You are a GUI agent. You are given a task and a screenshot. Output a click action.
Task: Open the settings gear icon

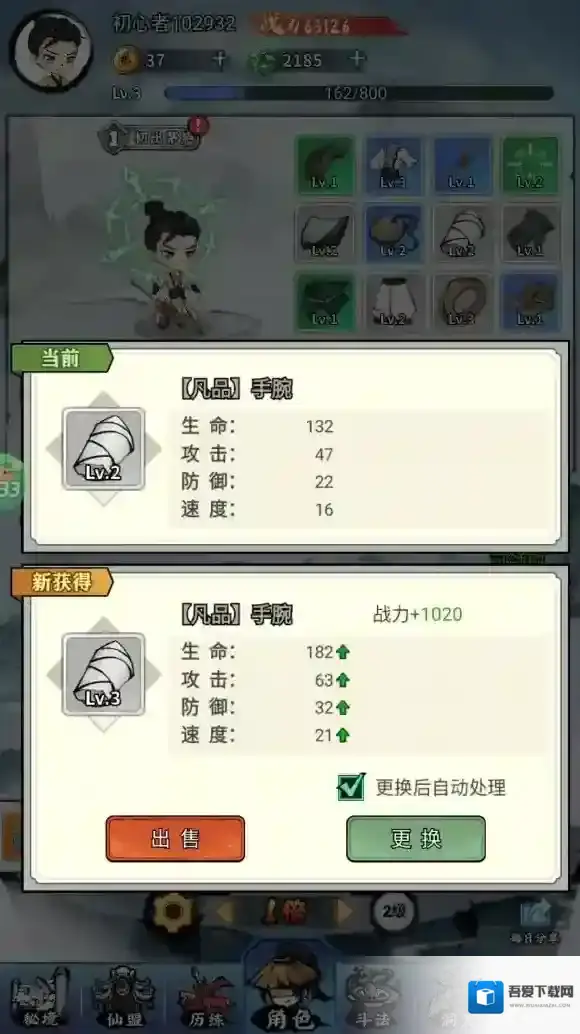click(173, 913)
